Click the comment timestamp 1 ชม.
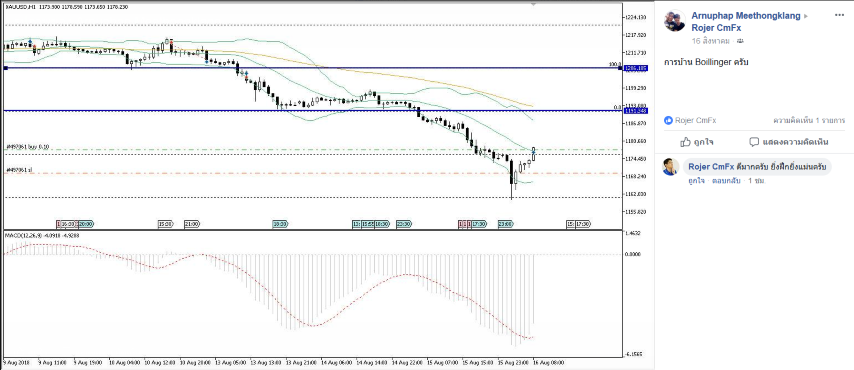The height and width of the screenshot is (370, 854). (757, 180)
